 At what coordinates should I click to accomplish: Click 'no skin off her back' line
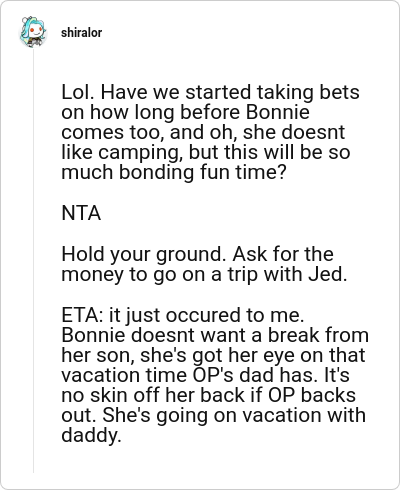(x=208, y=395)
